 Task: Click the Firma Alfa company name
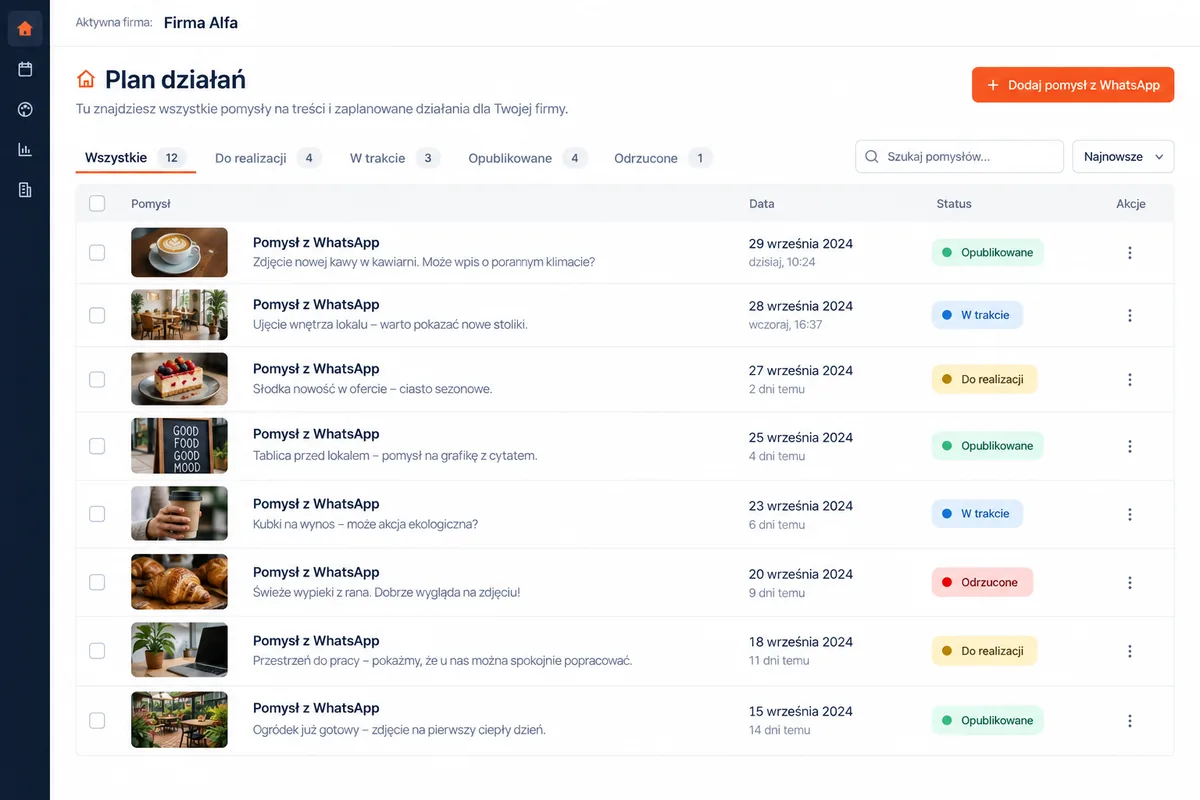201,22
